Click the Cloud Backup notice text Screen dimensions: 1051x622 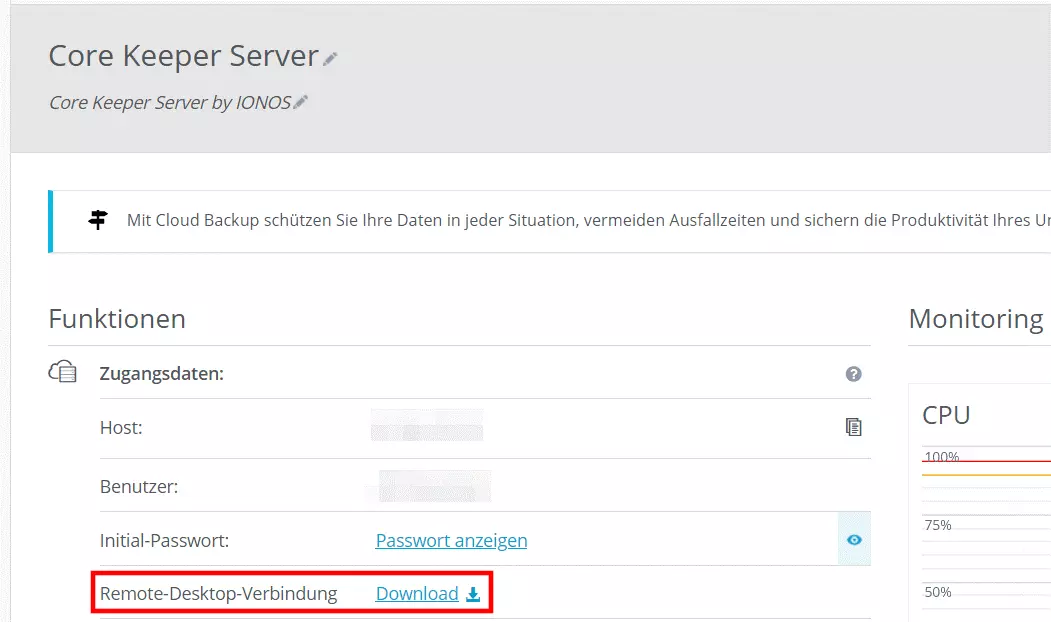click(589, 221)
